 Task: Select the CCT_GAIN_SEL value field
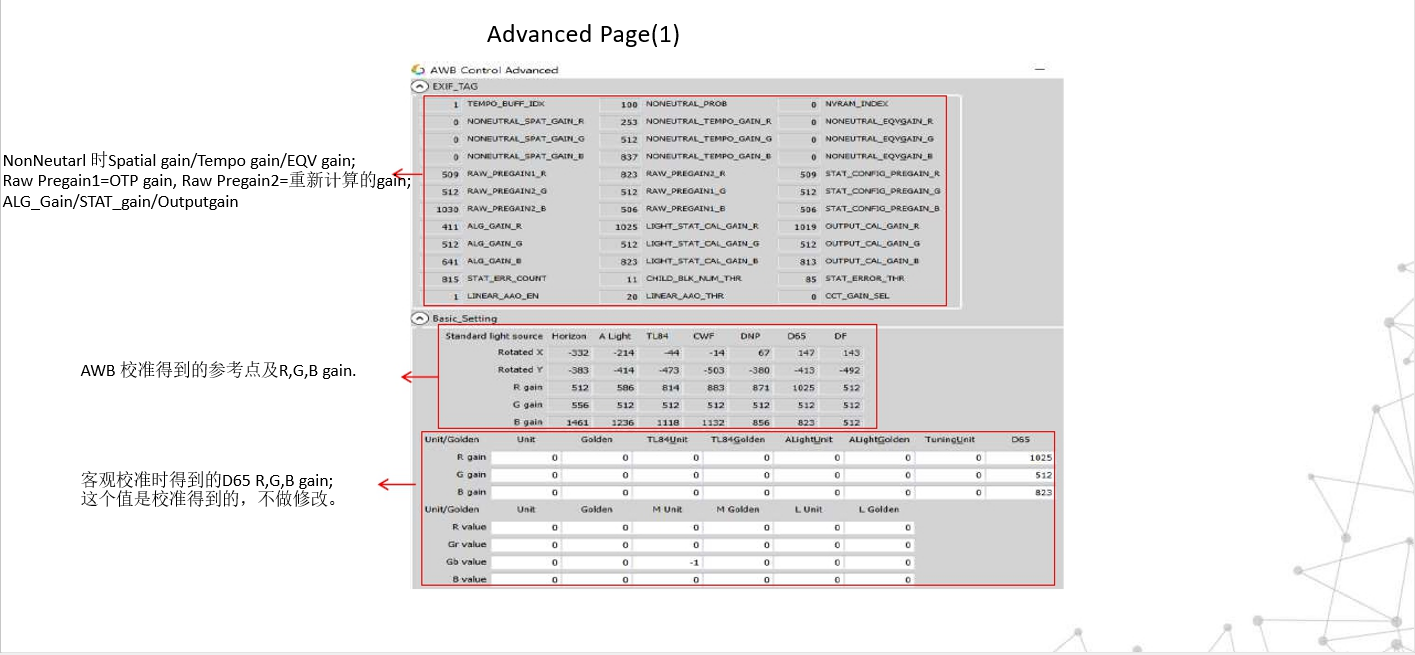[799, 297]
